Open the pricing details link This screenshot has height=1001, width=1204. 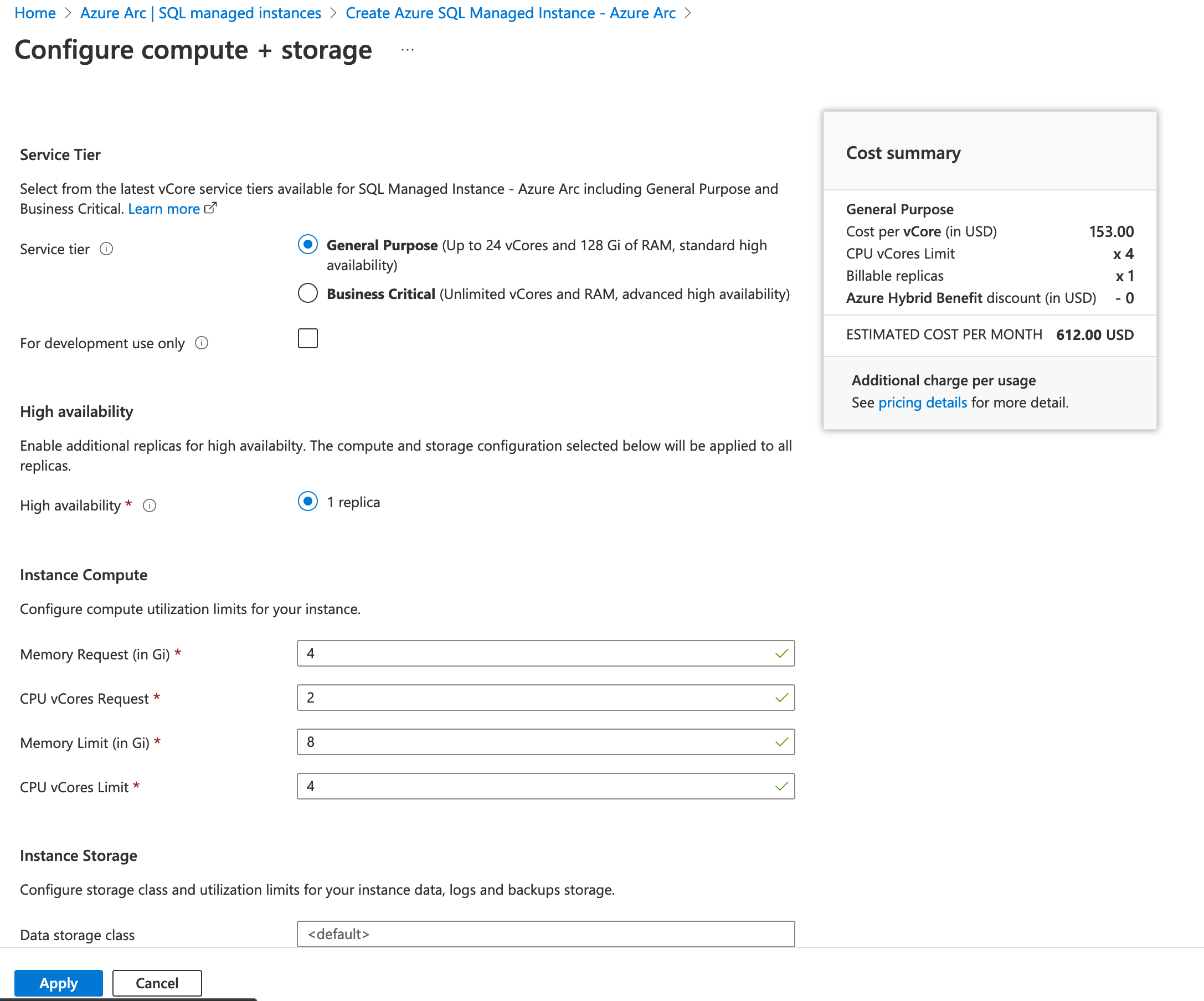[923, 403]
